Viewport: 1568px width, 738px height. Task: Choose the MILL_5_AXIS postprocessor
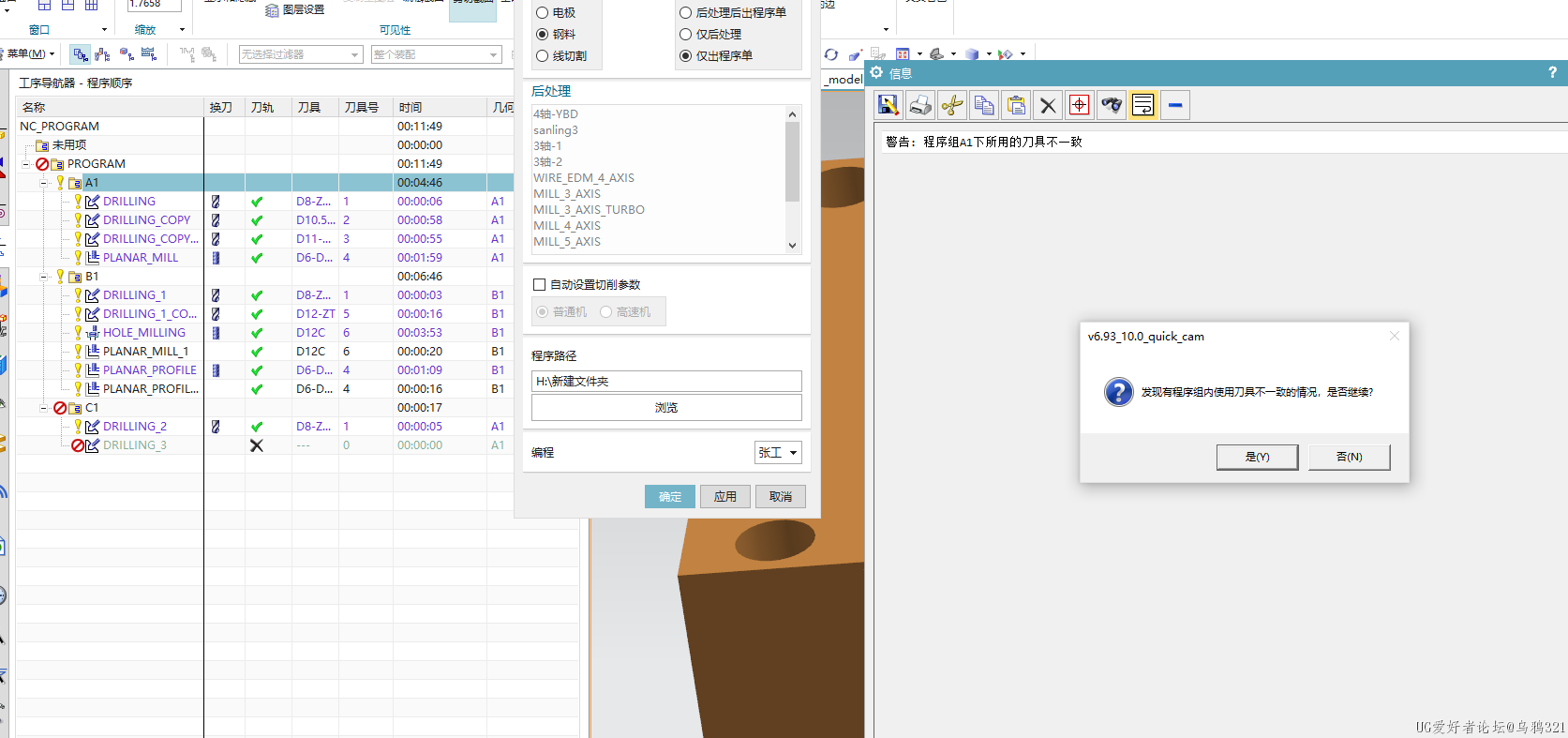tap(567, 242)
